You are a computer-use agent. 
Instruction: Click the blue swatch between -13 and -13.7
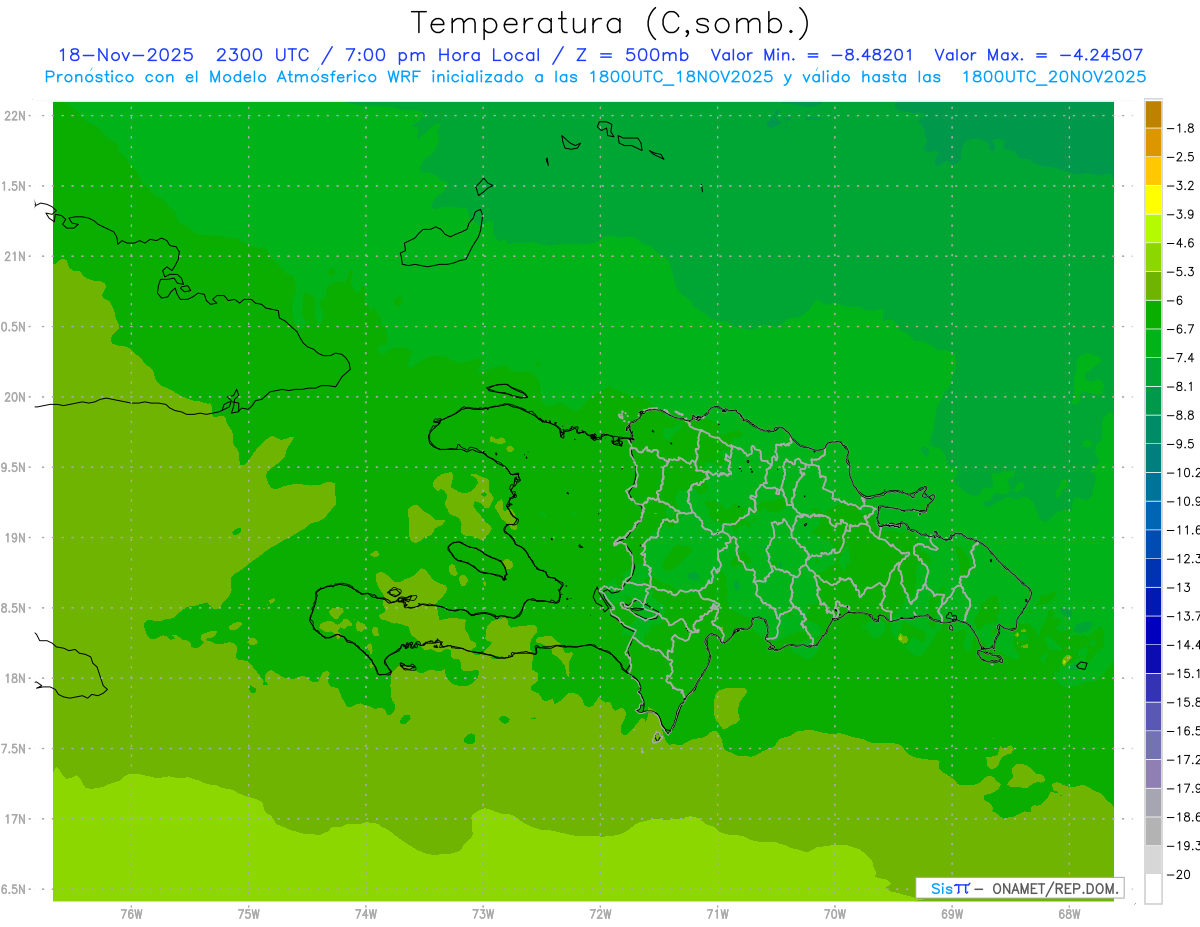1153,601
